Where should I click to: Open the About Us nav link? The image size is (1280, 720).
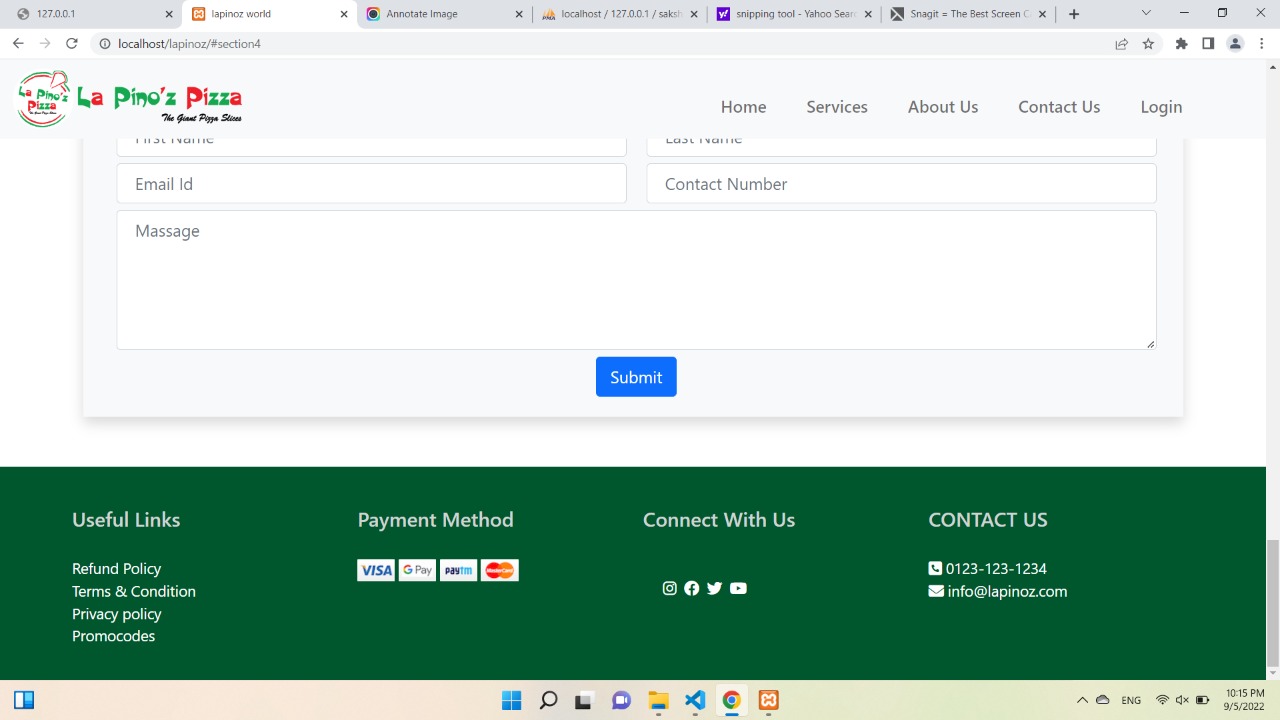pos(943,107)
